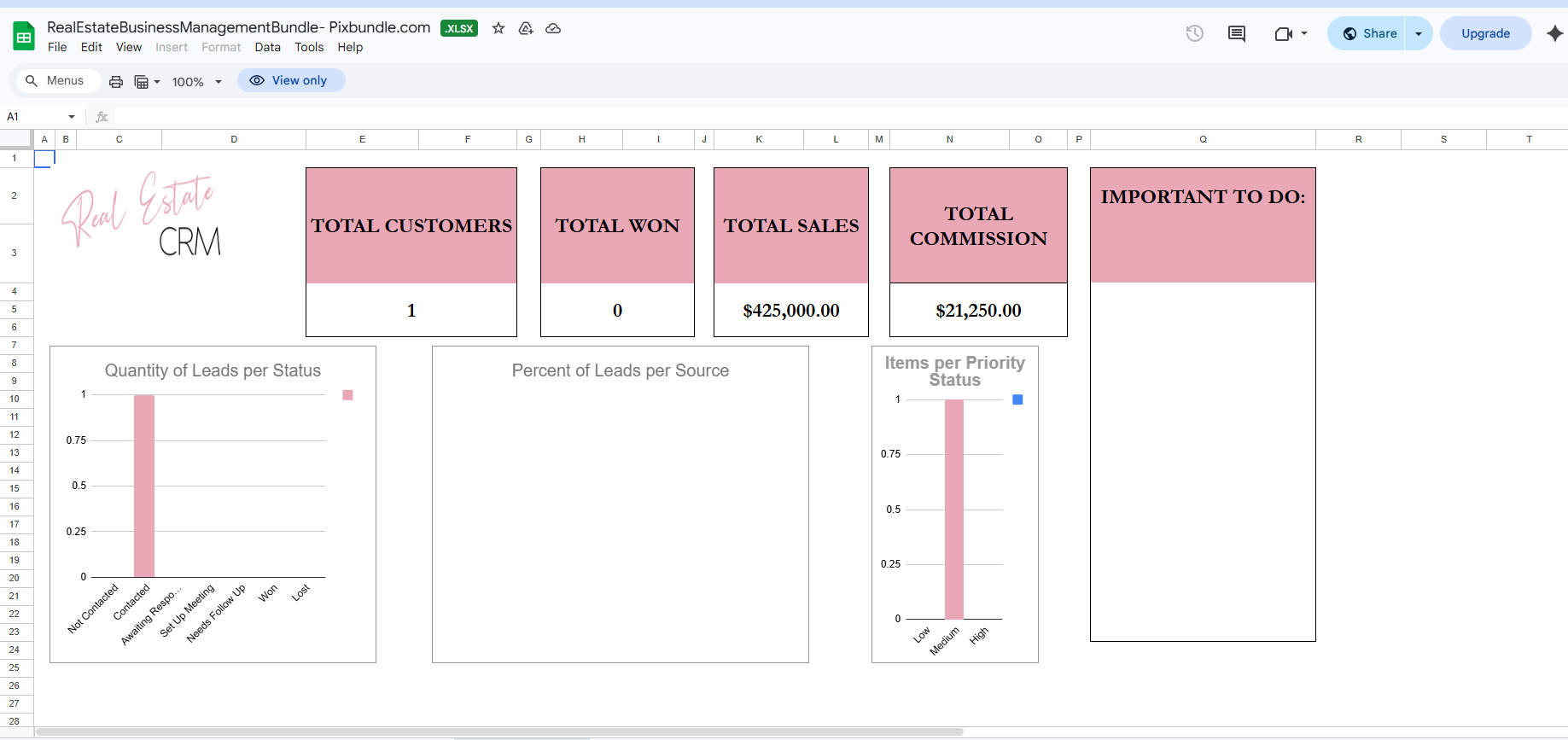Open the Gemini sparkle assistant
Image resolution: width=1568 pixels, height=740 pixels.
click(1555, 33)
